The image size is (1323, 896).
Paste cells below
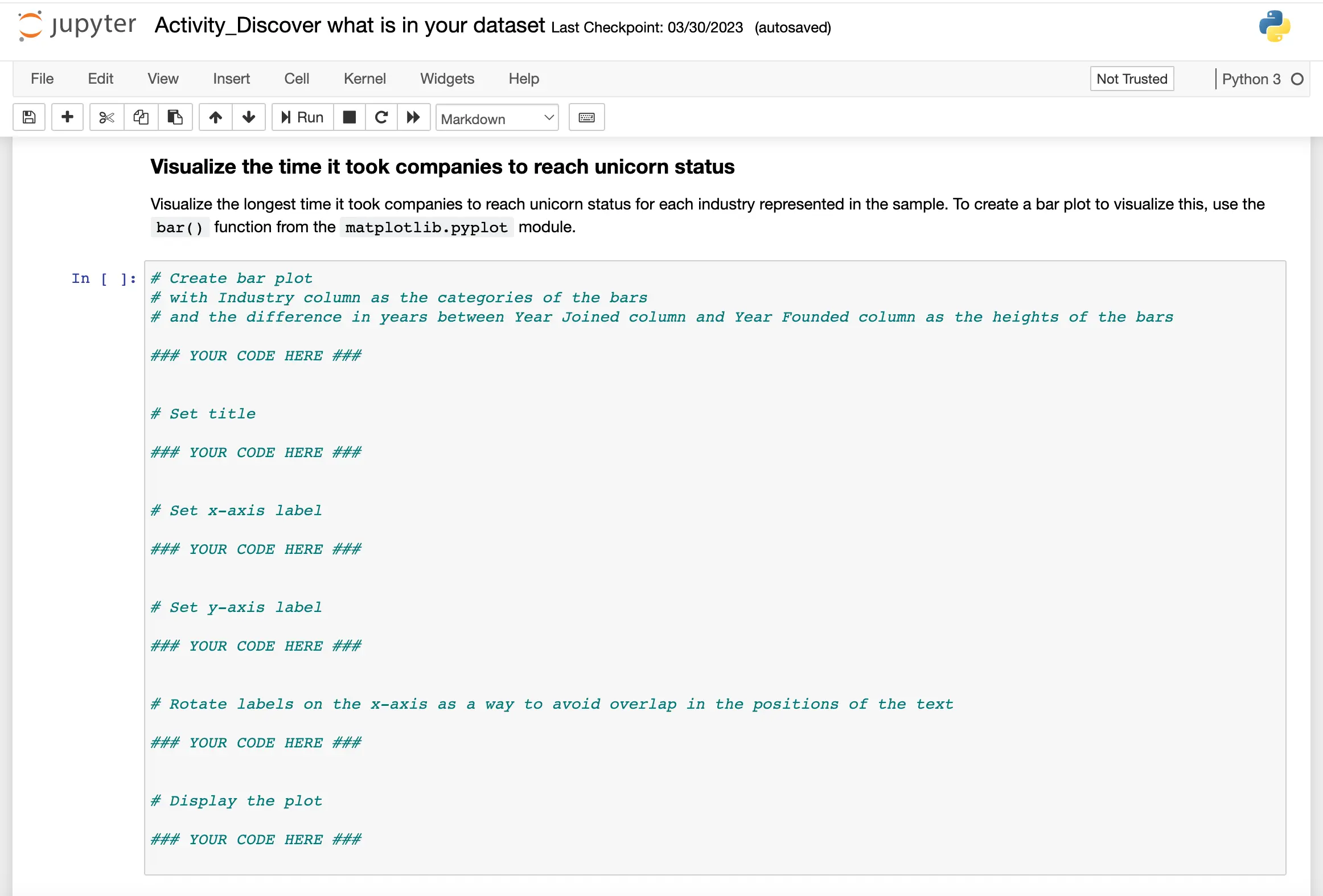[x=175, y=117]
